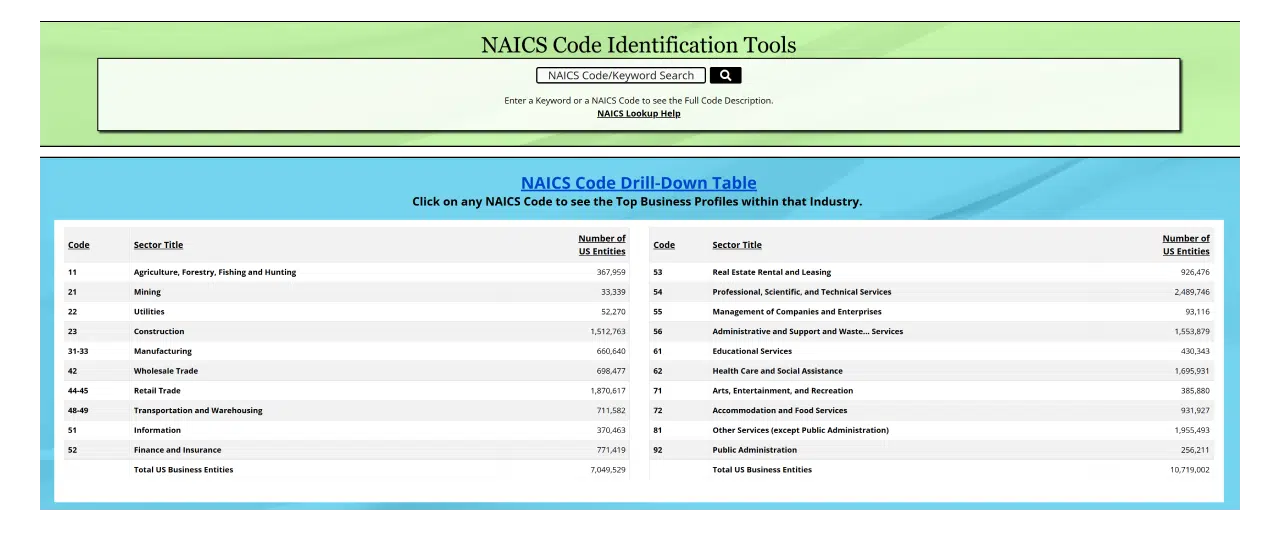Viewport: 1280px width, 533px height.
Task: Select Arts, Entertainment, and Recreation sector
Action: click(783, 391)
